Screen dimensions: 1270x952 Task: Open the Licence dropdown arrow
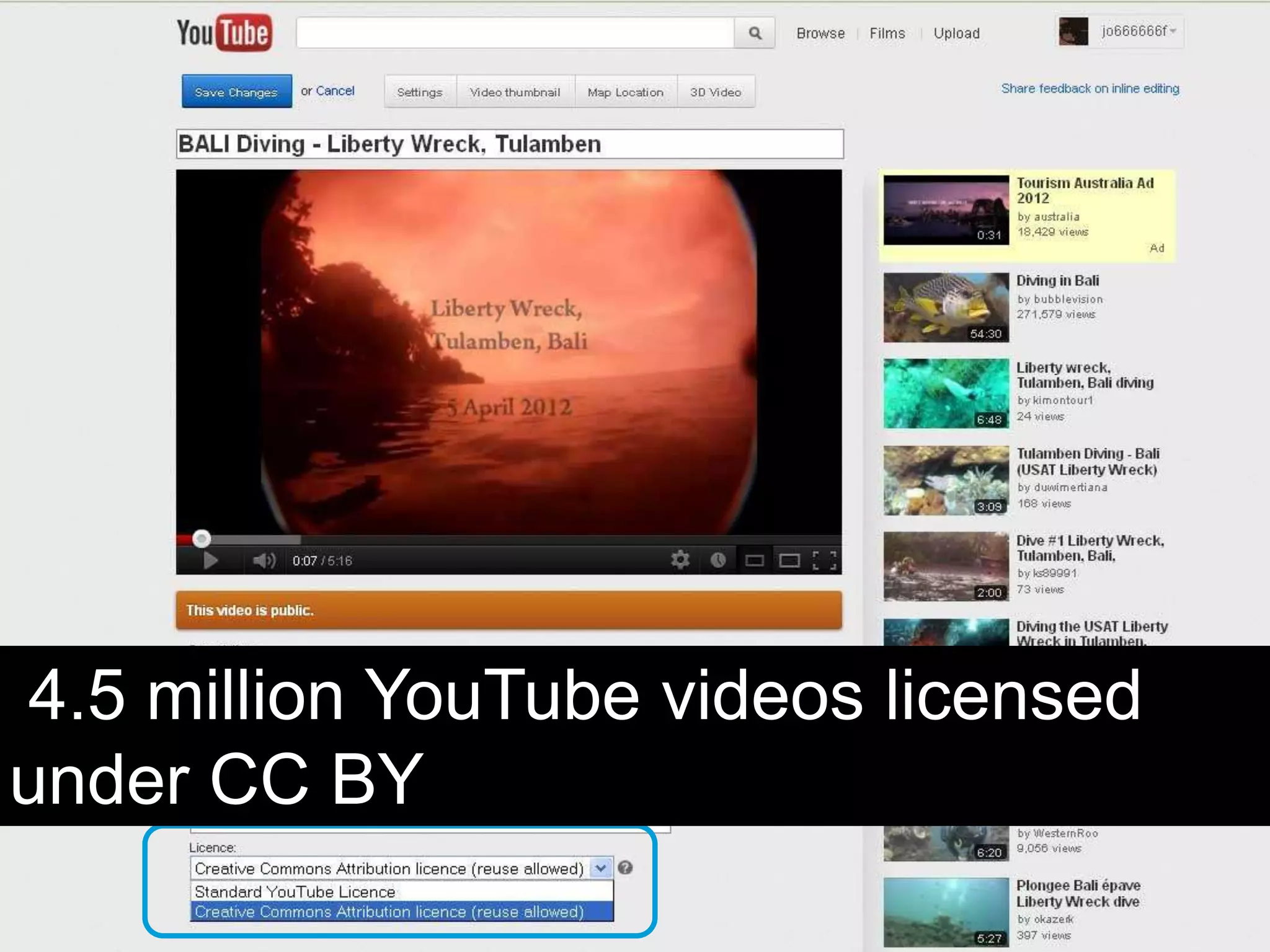pyautogui.click(x=601, y=868)
